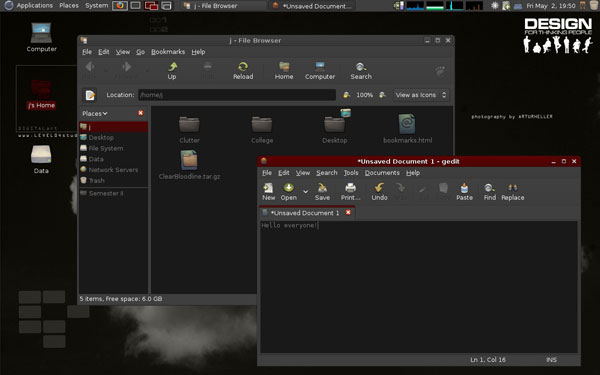Open Find in gedit toolbar
600x375 pixels.
pyautogui.click(x=489, y=192)
